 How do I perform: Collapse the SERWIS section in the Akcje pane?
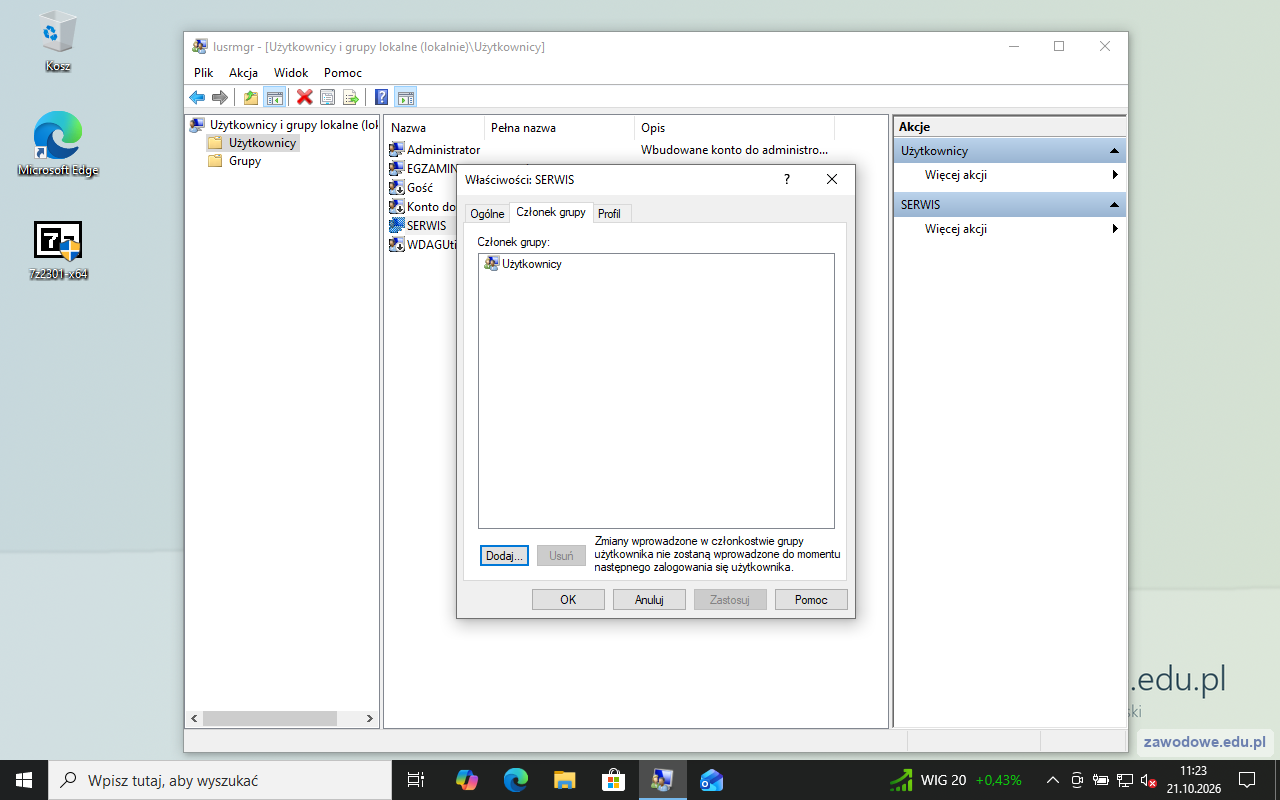(x=1114, y=205)
